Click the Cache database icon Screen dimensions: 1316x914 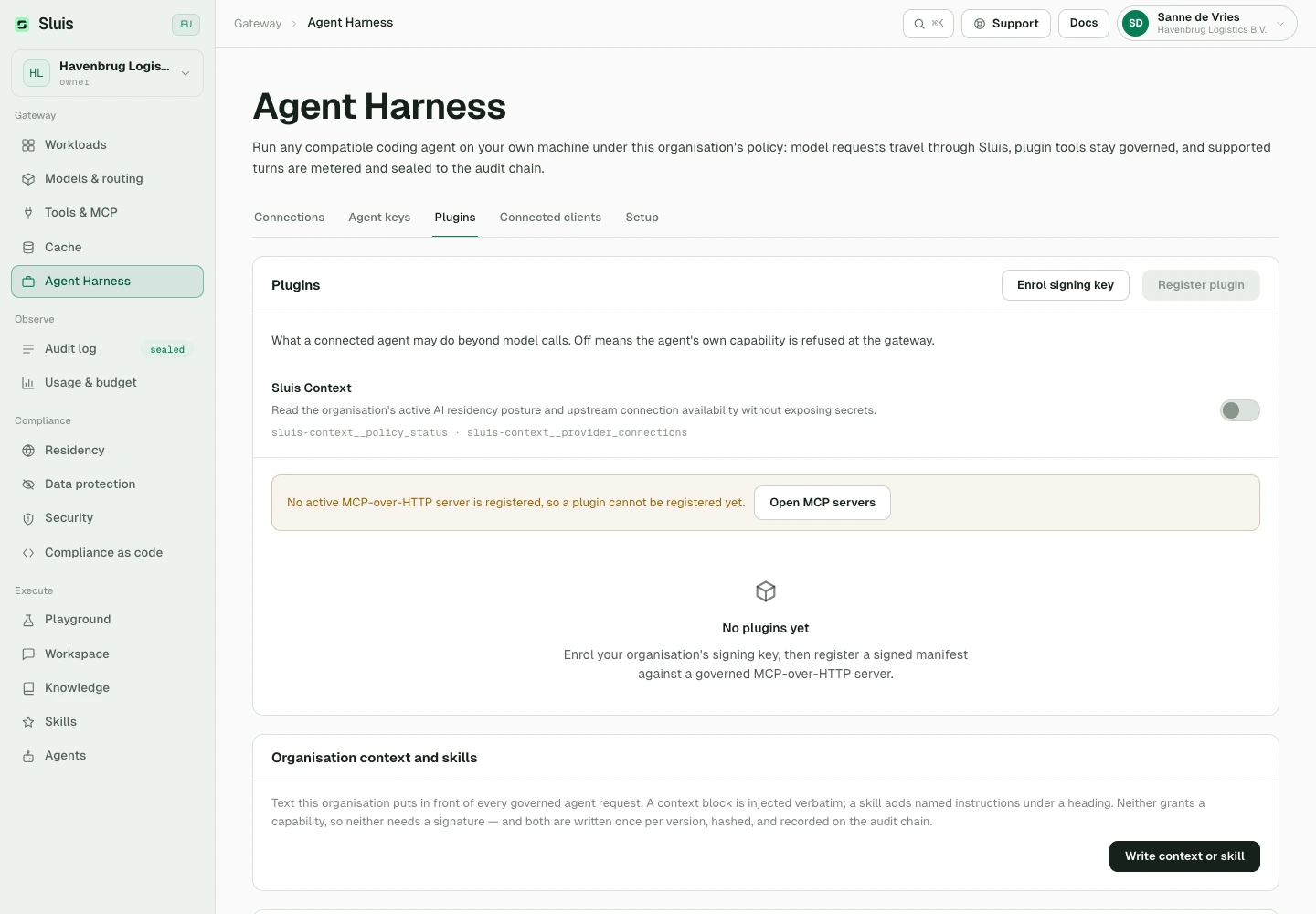(x=28, y=248)
